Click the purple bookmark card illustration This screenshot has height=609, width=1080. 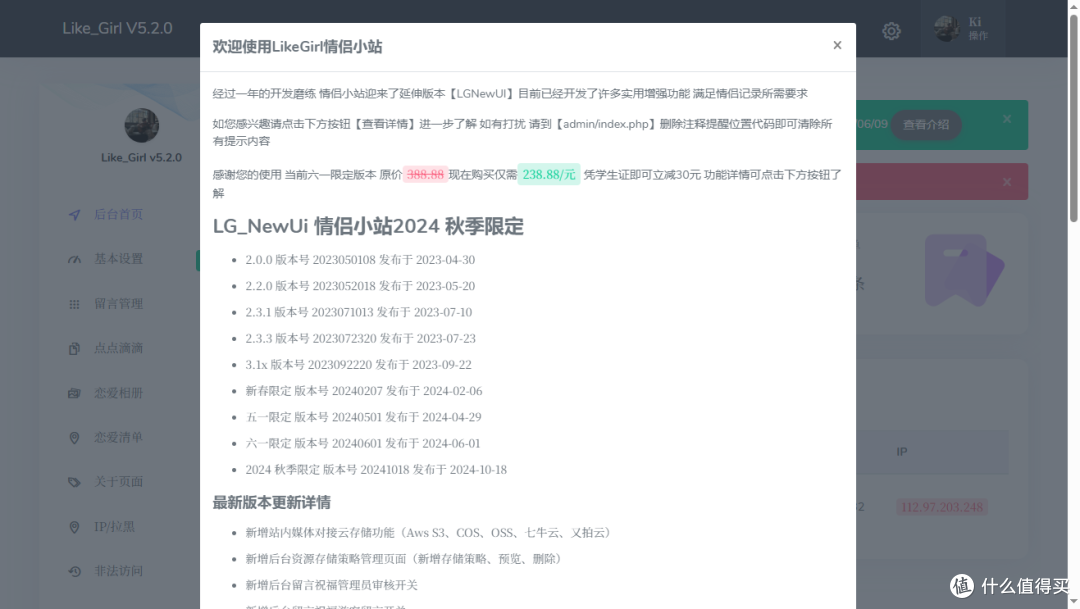tap(964, 271)
